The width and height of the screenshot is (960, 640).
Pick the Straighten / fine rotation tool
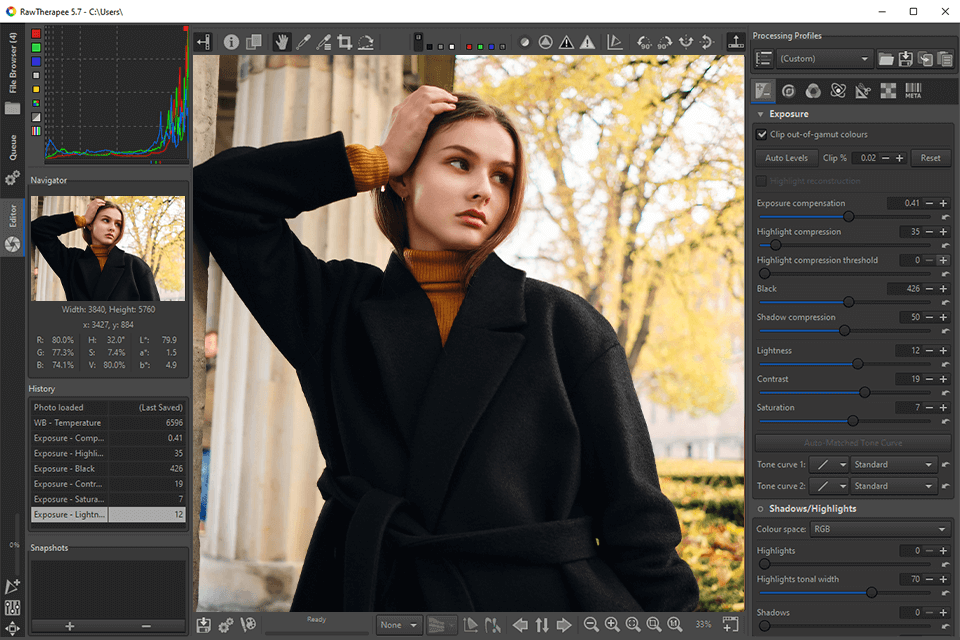point(366,42)
